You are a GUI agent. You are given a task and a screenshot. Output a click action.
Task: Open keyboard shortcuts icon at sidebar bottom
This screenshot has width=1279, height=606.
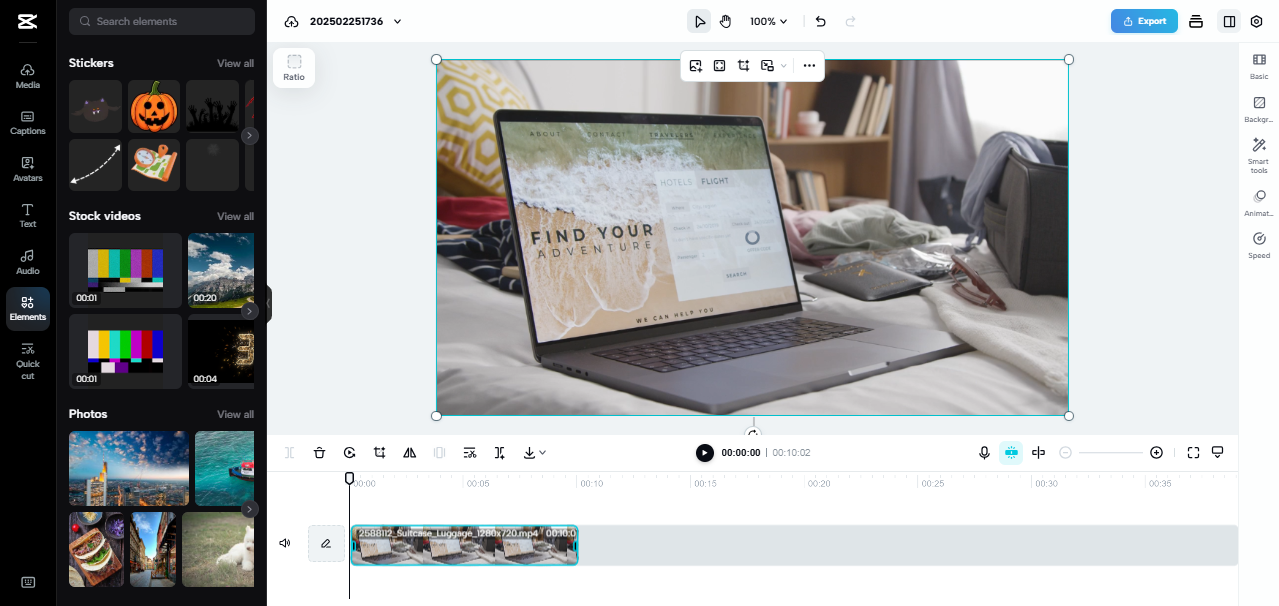pos(28,582)
